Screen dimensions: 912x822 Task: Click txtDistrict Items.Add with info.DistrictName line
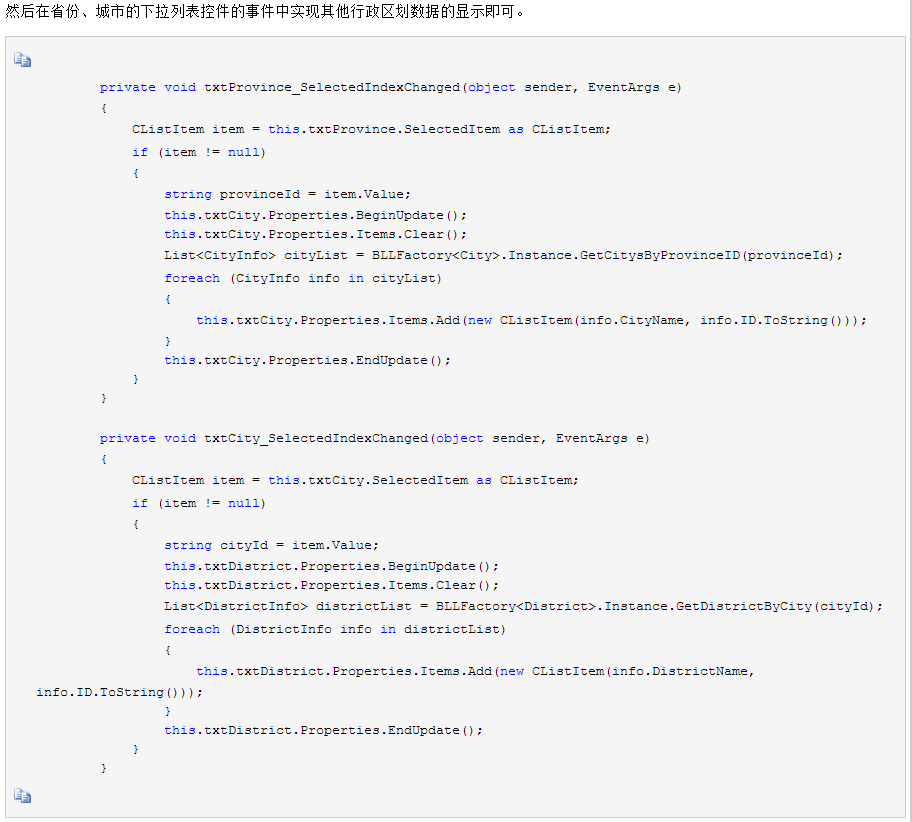(475, 671)
